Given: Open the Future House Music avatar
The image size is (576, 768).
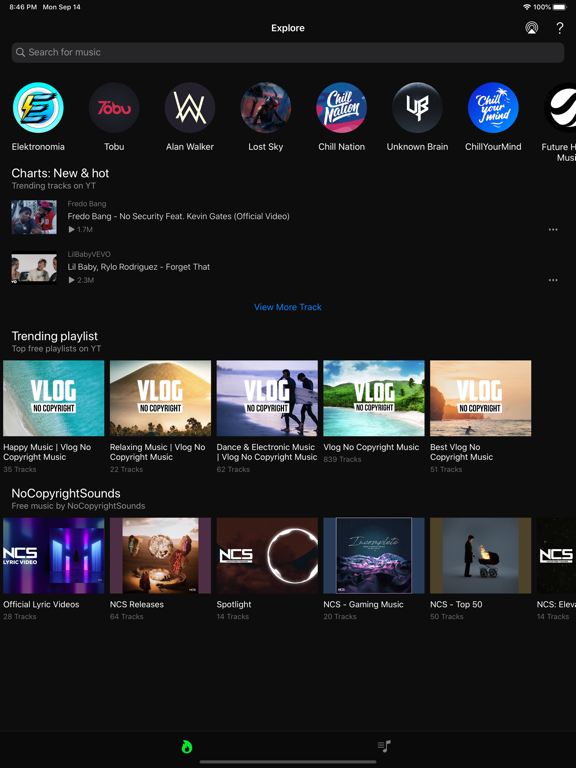Looking at the screenshot, I should pos(561,108).
